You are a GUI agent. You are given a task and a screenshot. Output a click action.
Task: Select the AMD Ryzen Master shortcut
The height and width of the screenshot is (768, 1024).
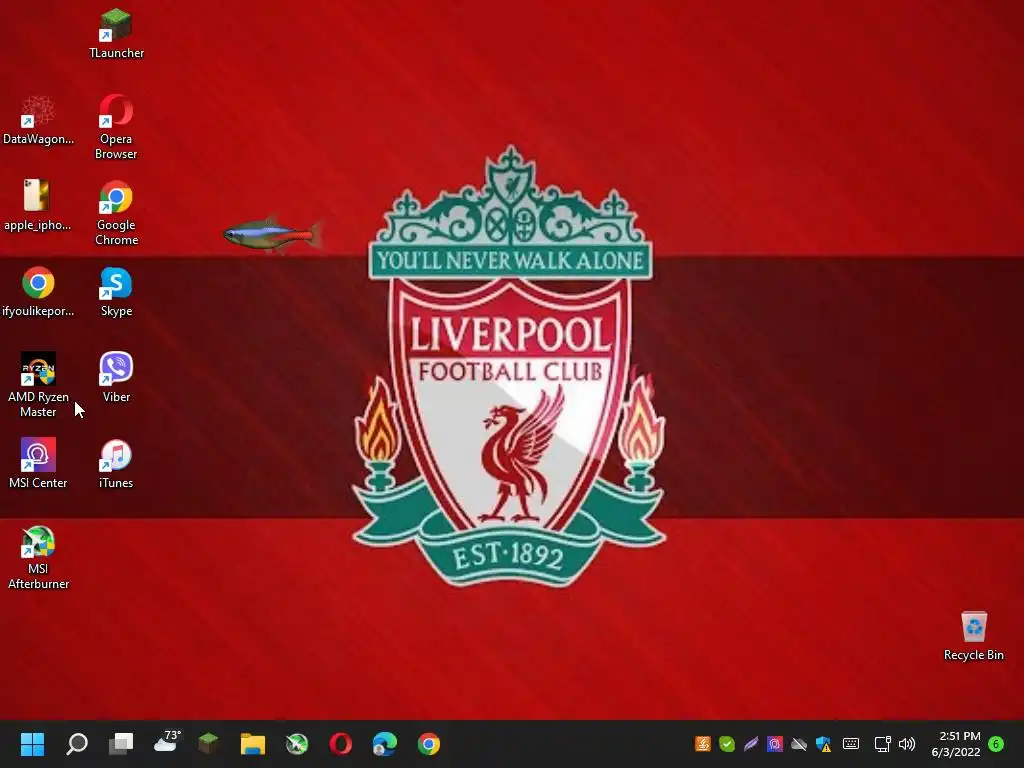[x=38, y=385]
